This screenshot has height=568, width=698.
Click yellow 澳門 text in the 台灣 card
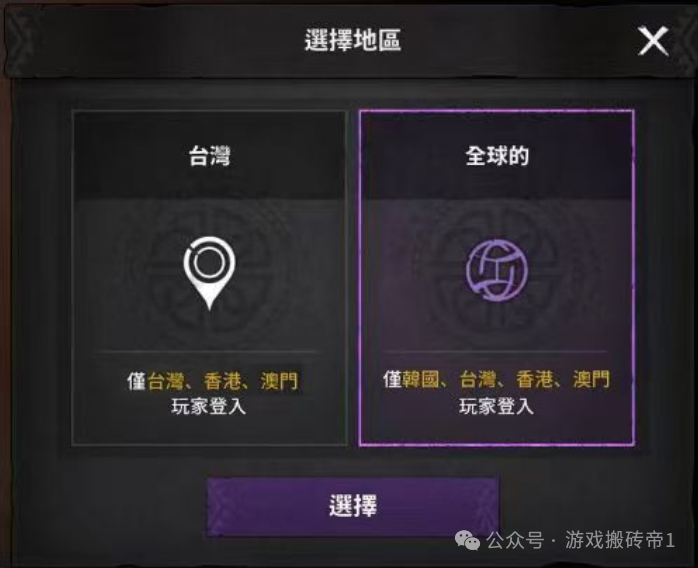pos(279,381)
